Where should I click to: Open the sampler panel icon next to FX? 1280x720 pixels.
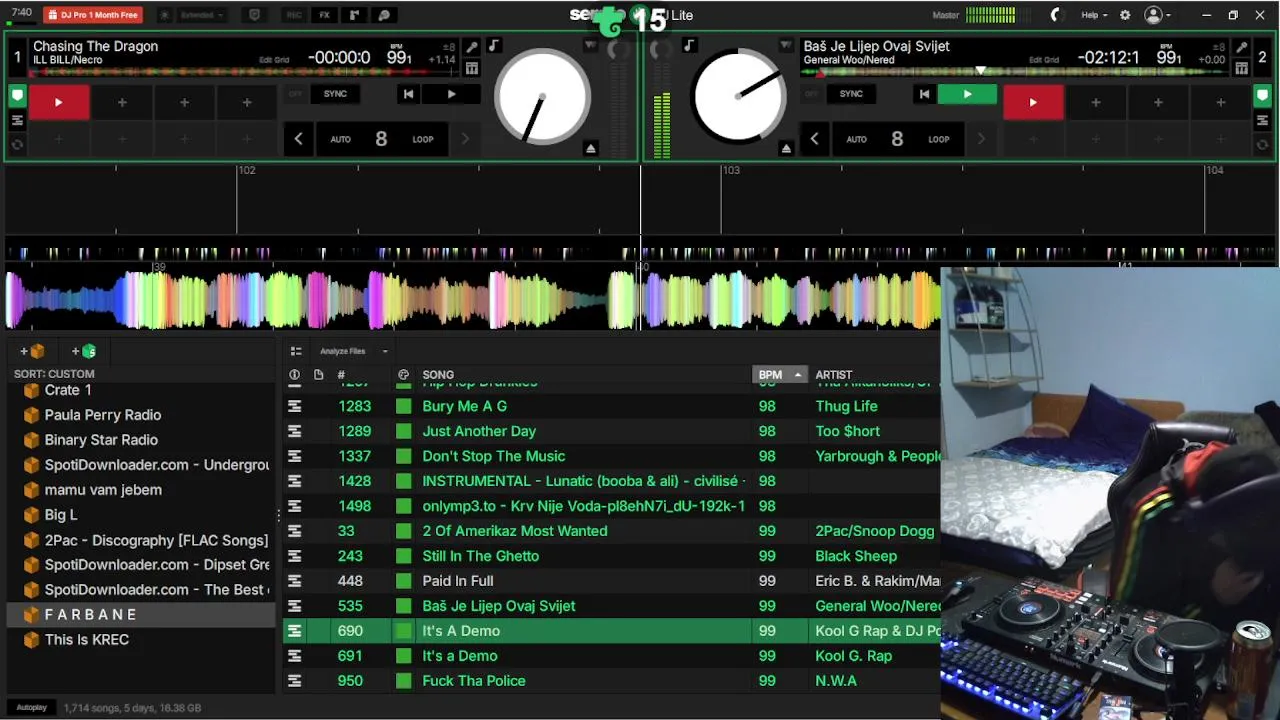354,15
